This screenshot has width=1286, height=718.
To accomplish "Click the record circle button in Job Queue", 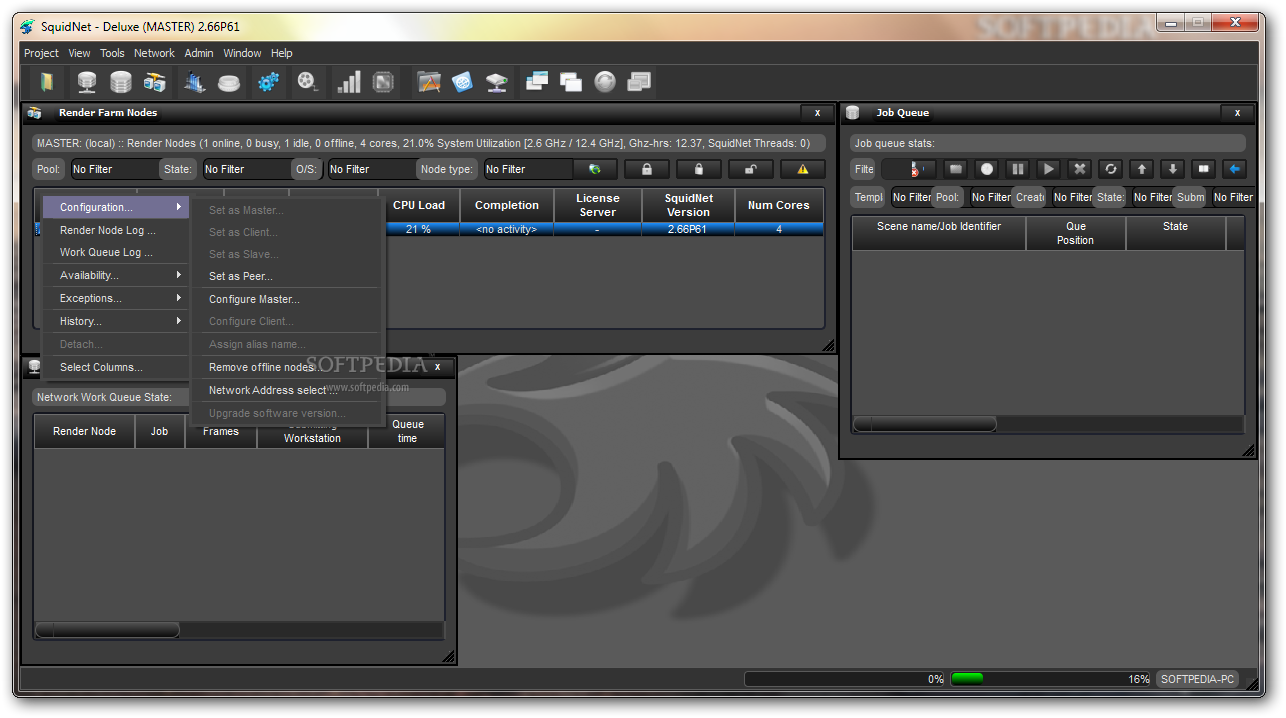I will tap(986, 169).
